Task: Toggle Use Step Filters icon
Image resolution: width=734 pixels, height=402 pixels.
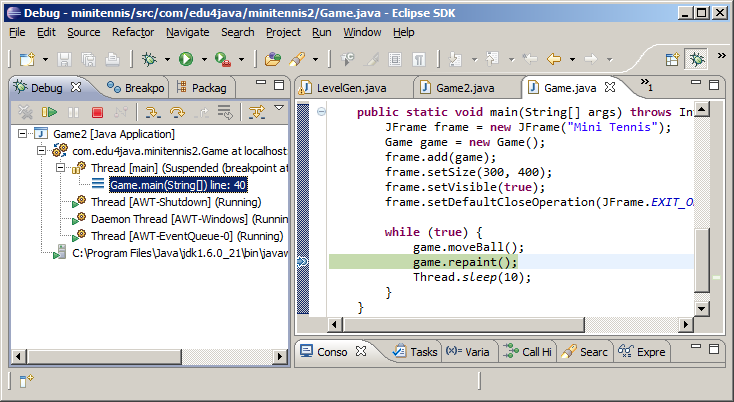Action: 257,112
